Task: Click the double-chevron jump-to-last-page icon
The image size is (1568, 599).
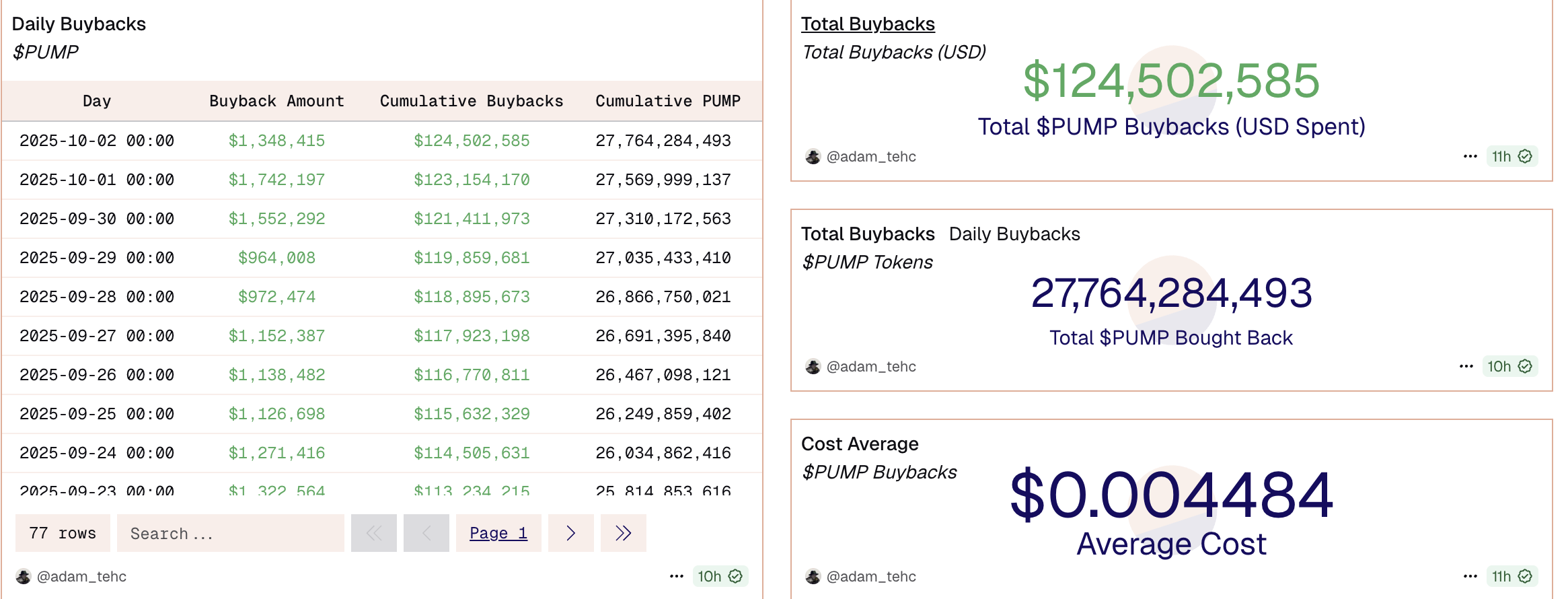Action: [623, 533]
